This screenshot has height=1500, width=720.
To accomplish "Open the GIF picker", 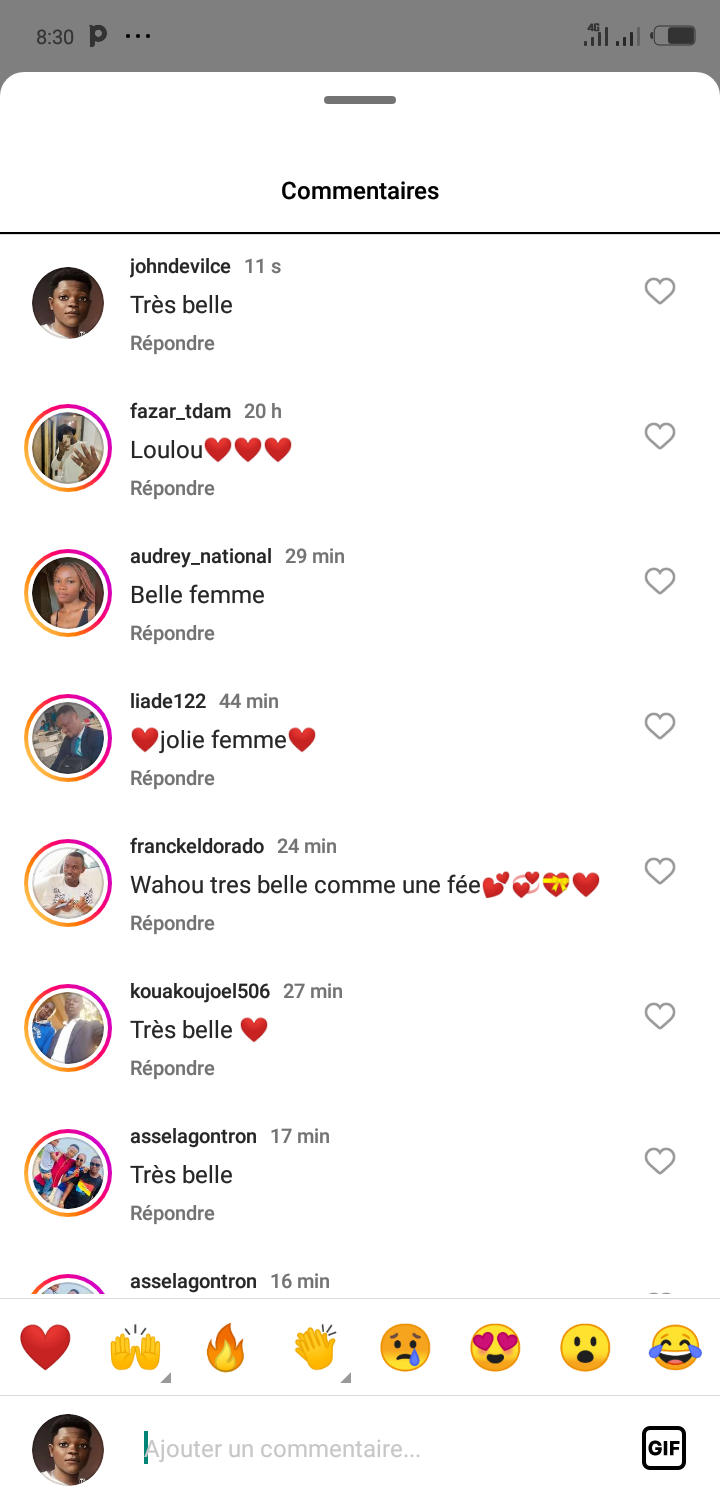I will click(x=664, y=1448).
